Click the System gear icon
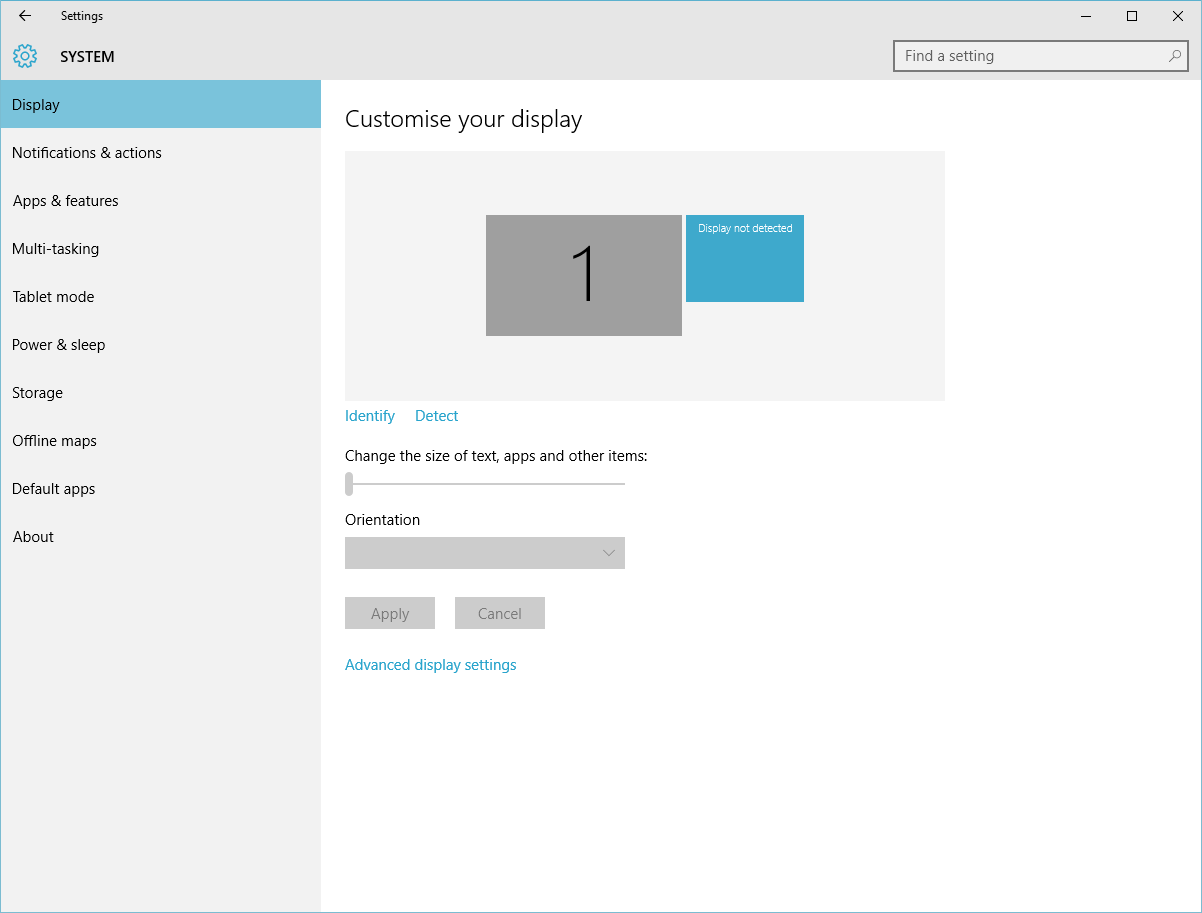Viewport: 1202px width, 913px height. [25, 56]
